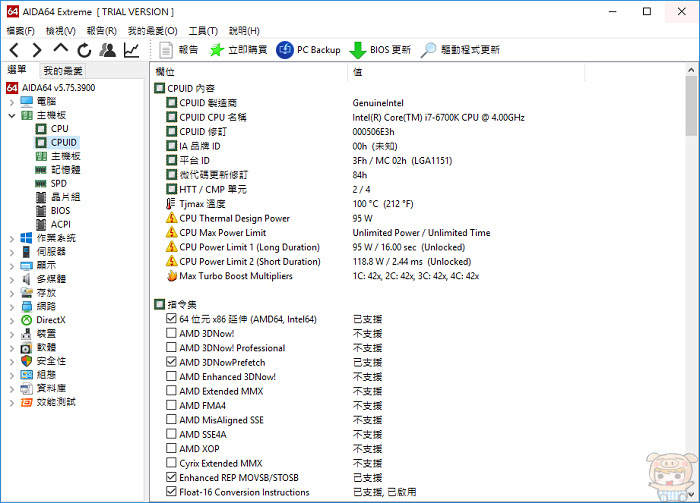Click the 立即購買 buy now button
This screenshot has width=700, height=503.
pyautogui.click(x=238, y=50)
